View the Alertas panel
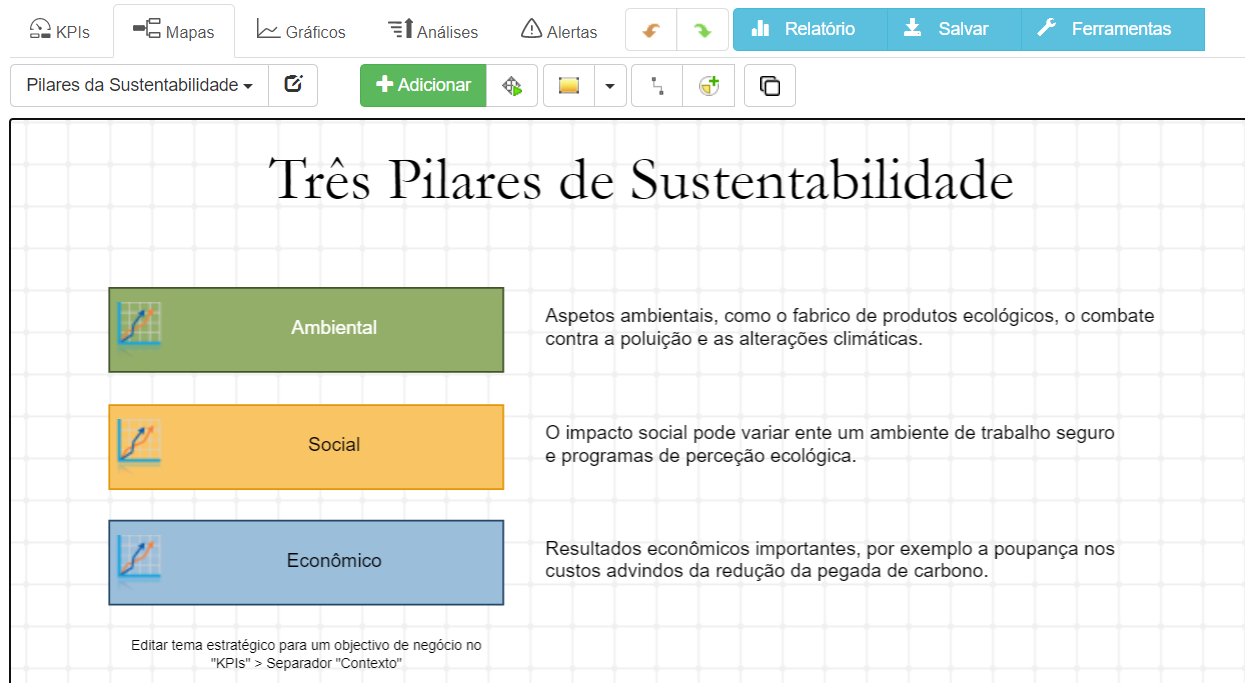Screen dimensions: 1245x683 558,30
